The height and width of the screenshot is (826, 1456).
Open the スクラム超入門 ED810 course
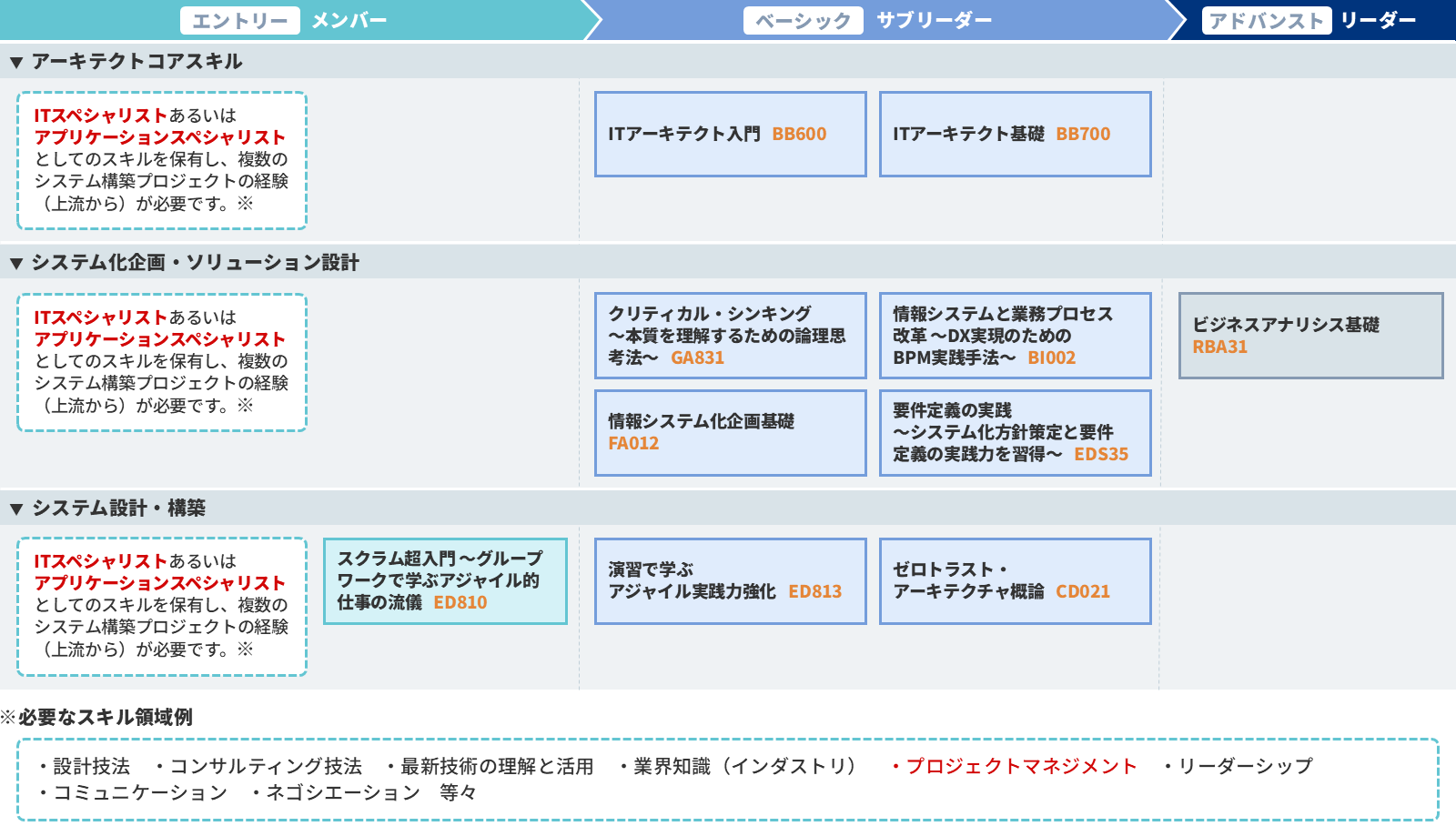click(x=445, y=581)
